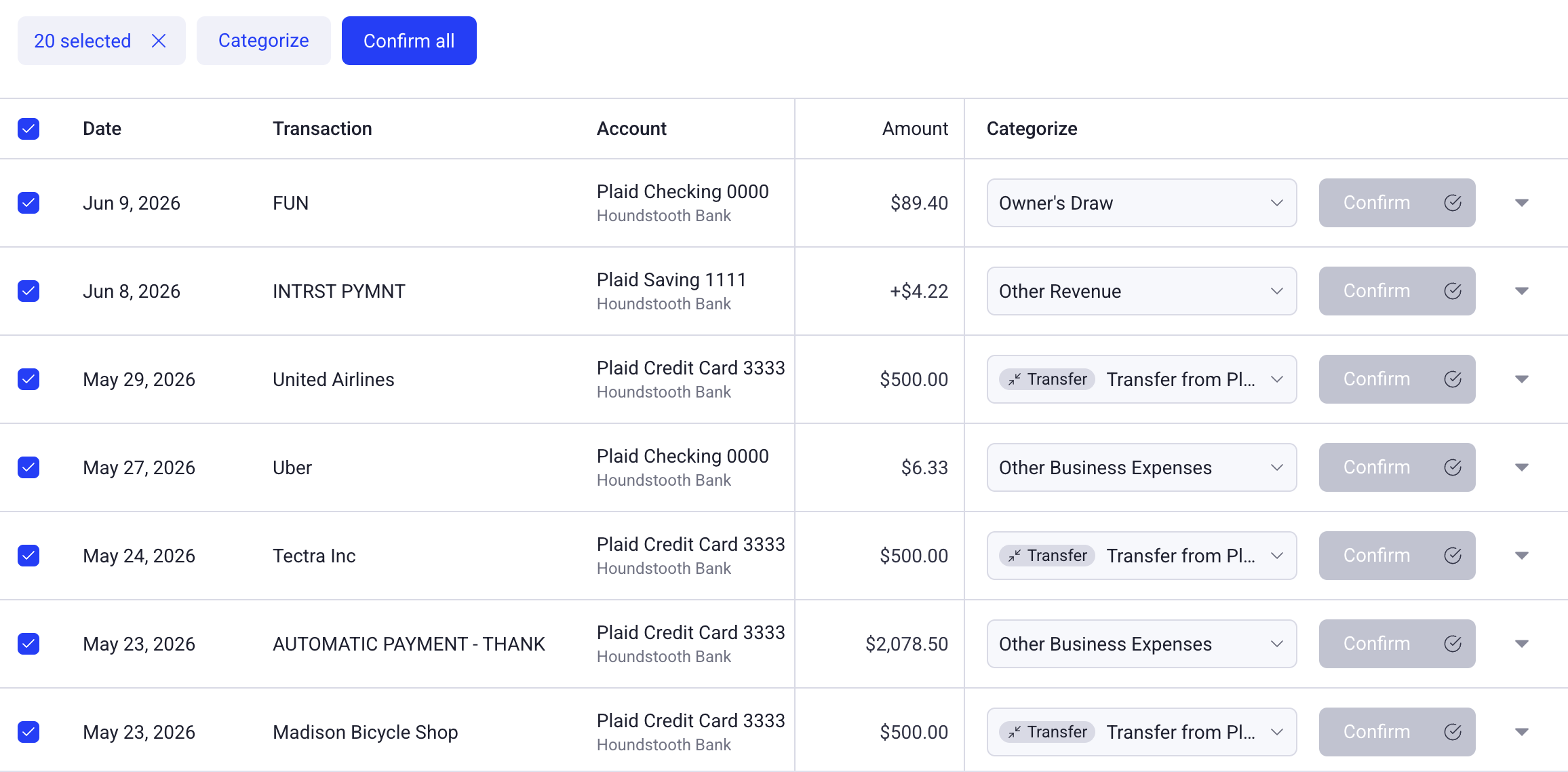This screenshot has height=772, width=1568.
Task: Expand details arrow for FUN row
Action: coord(1522,203)
